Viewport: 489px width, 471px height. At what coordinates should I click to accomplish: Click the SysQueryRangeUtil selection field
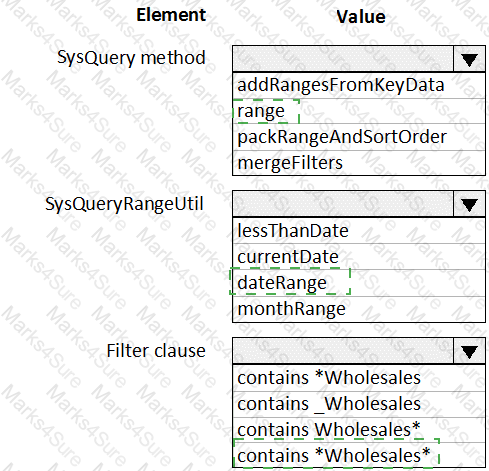tap(343, 204)
